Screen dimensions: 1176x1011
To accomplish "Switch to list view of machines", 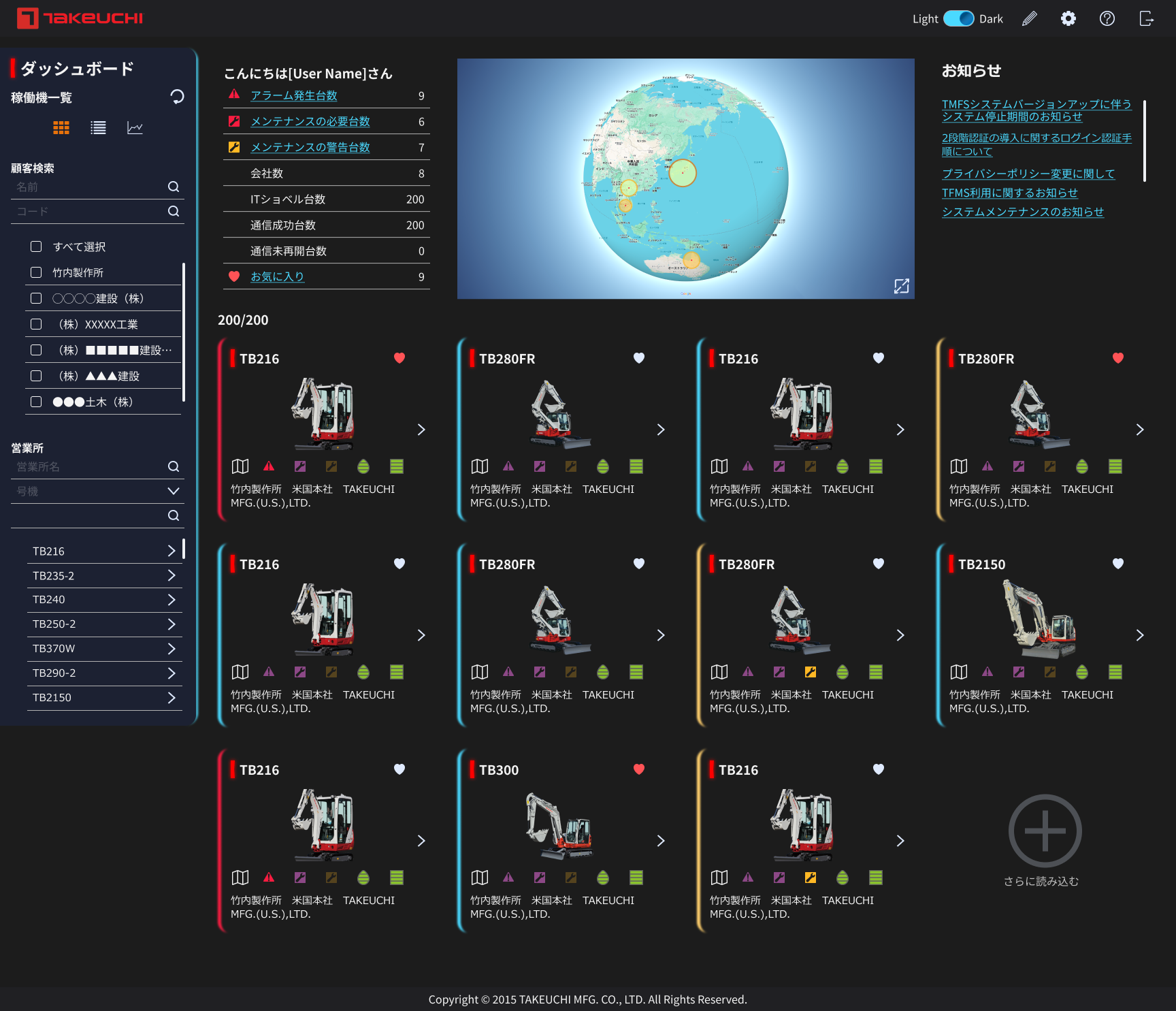I will tap(98, 128).
